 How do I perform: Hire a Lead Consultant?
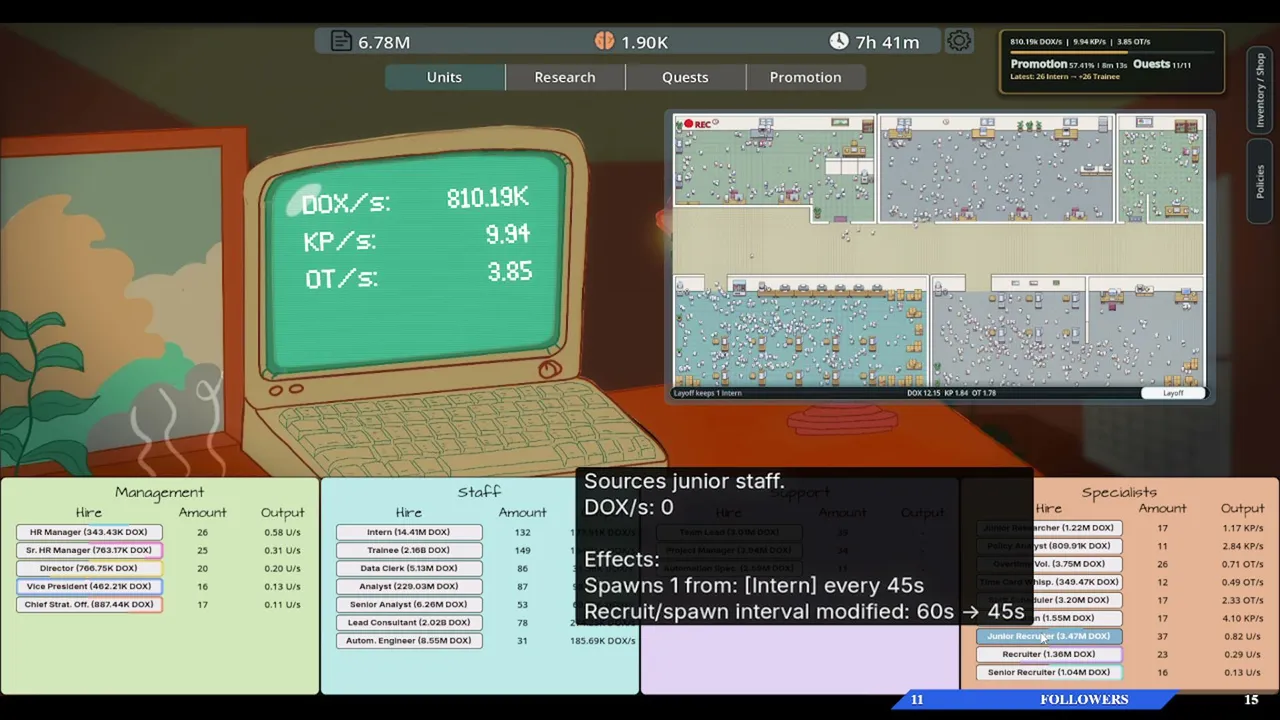[409, 622]
